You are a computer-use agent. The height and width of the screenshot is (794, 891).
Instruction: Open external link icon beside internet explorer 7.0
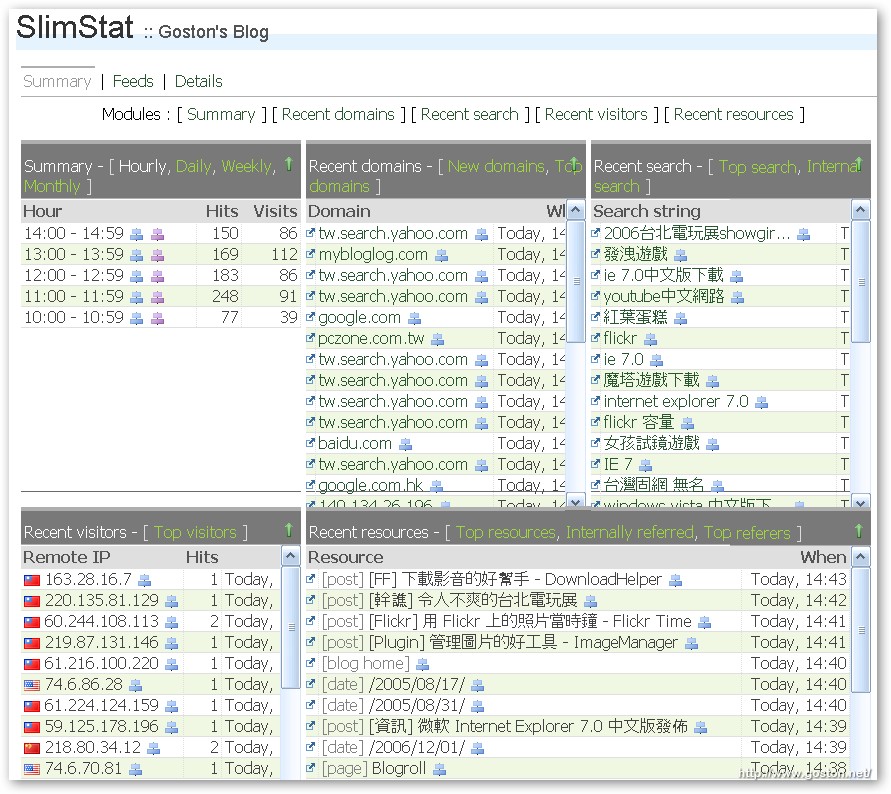(x=595, y=401)
